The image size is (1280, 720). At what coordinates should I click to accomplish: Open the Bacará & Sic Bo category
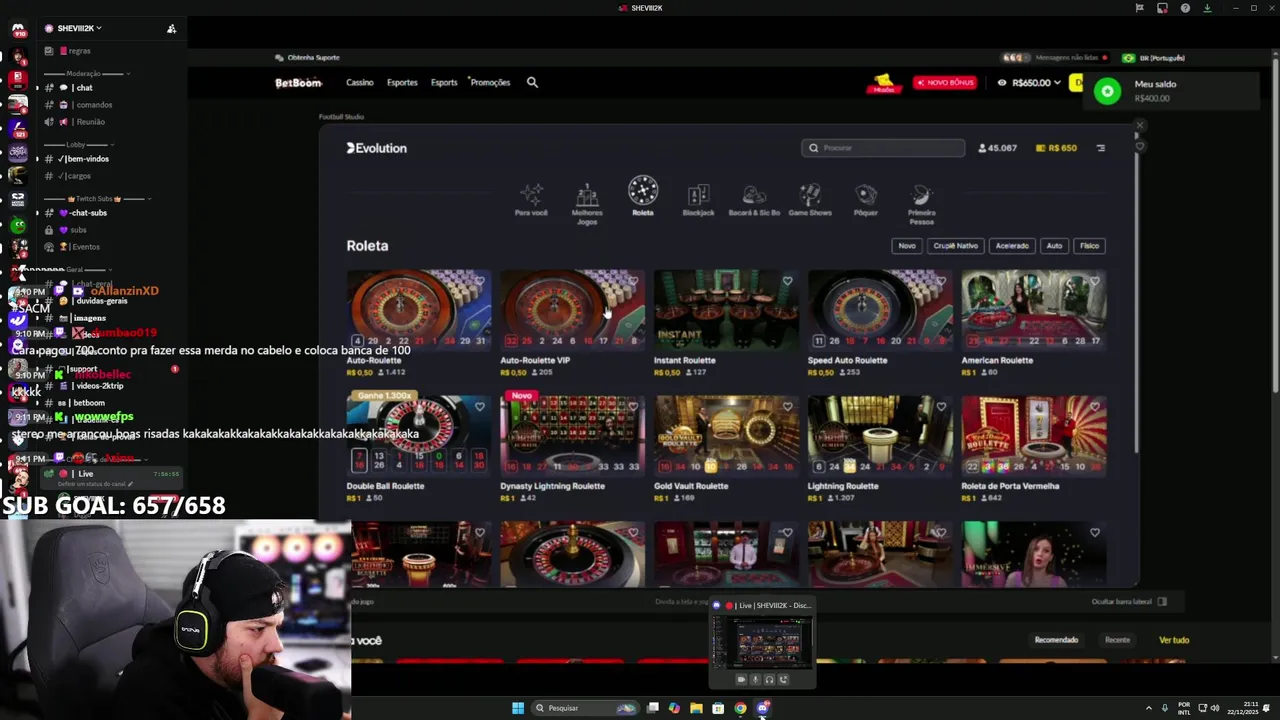click(x=754, y=199)
